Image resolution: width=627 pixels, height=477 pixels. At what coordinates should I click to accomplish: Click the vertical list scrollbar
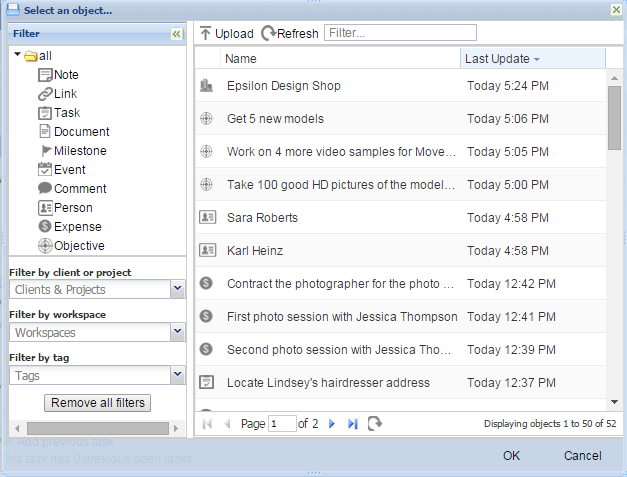pyautogui.click(x=614, y=113)
